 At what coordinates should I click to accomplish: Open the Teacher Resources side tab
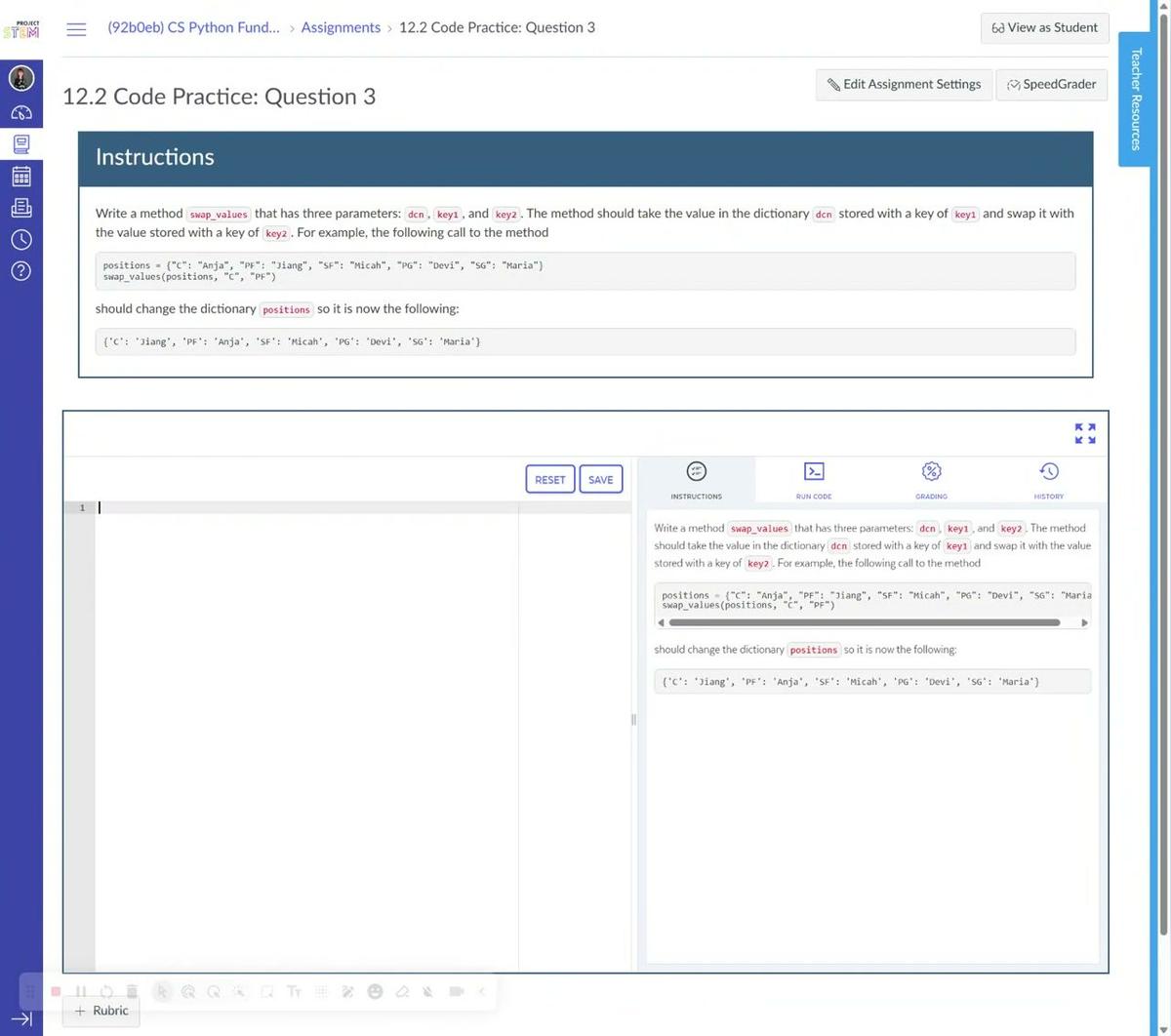1135,99
